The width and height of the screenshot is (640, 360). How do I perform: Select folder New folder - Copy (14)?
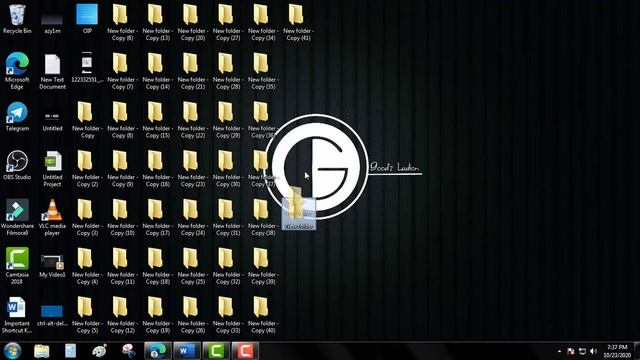[157, 71]
